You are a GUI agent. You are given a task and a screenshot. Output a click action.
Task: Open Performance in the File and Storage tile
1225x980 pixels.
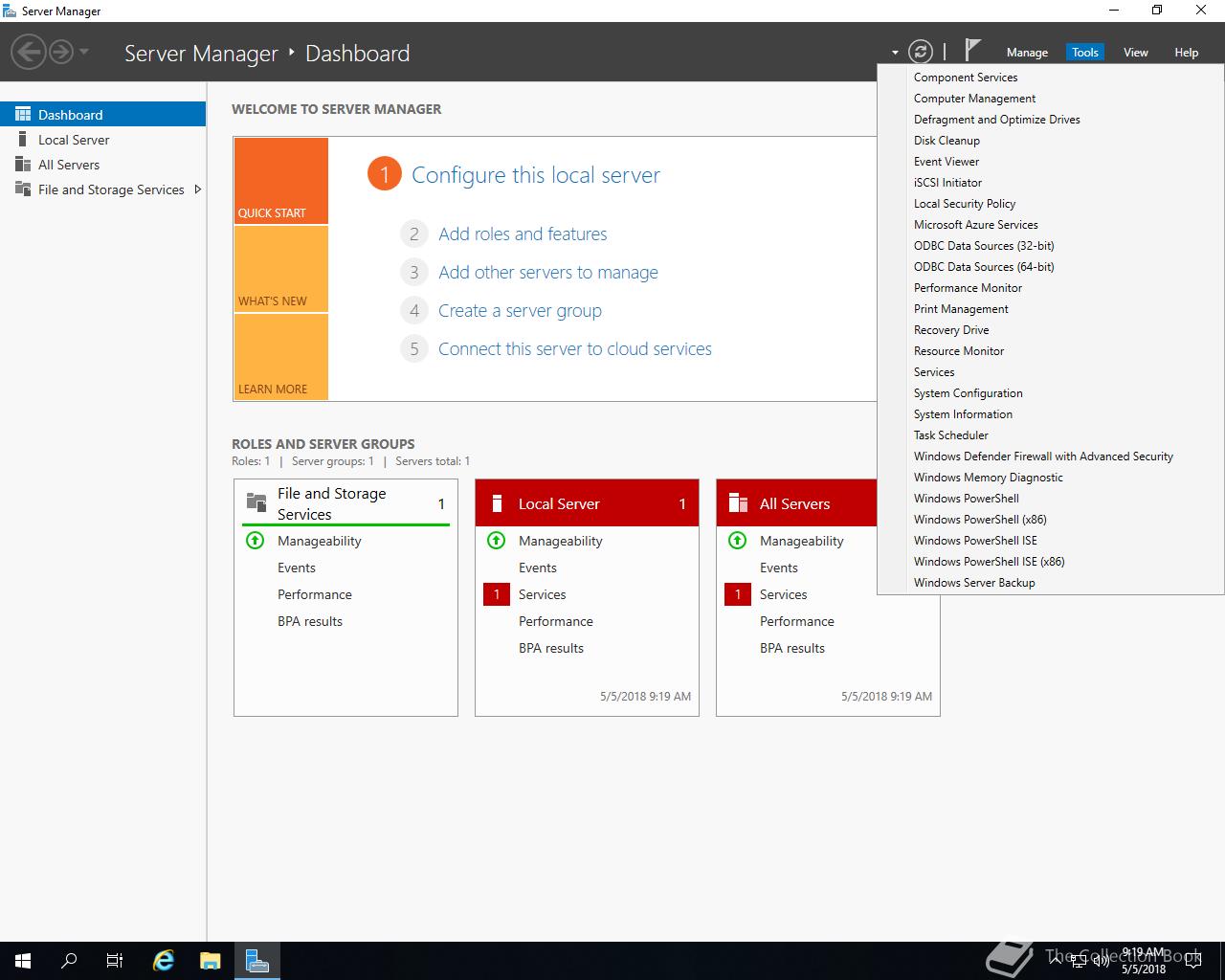[x=315, y=594]
